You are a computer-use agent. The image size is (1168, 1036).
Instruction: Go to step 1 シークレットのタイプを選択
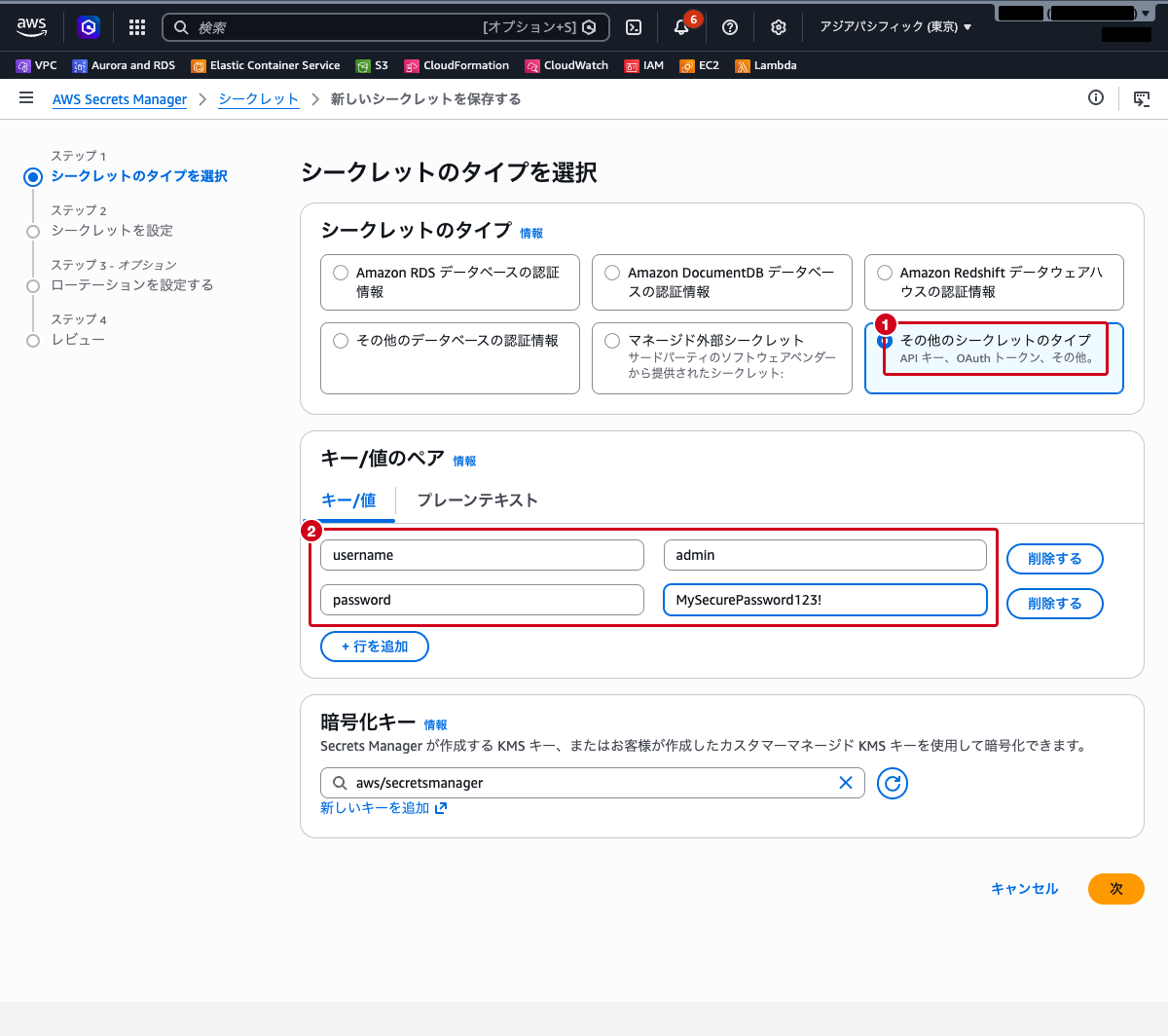tap(139, 176)
